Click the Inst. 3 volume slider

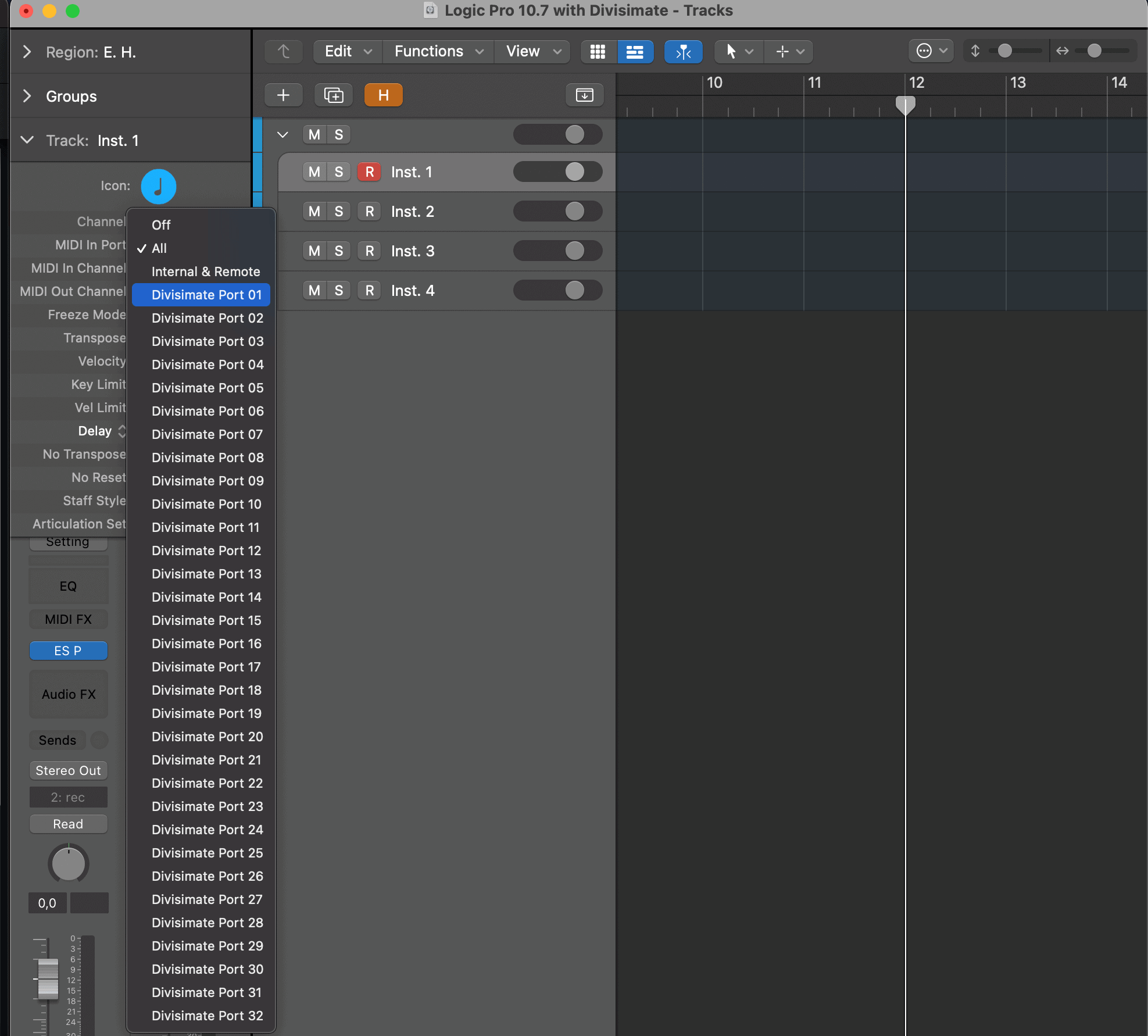(558, 251)
